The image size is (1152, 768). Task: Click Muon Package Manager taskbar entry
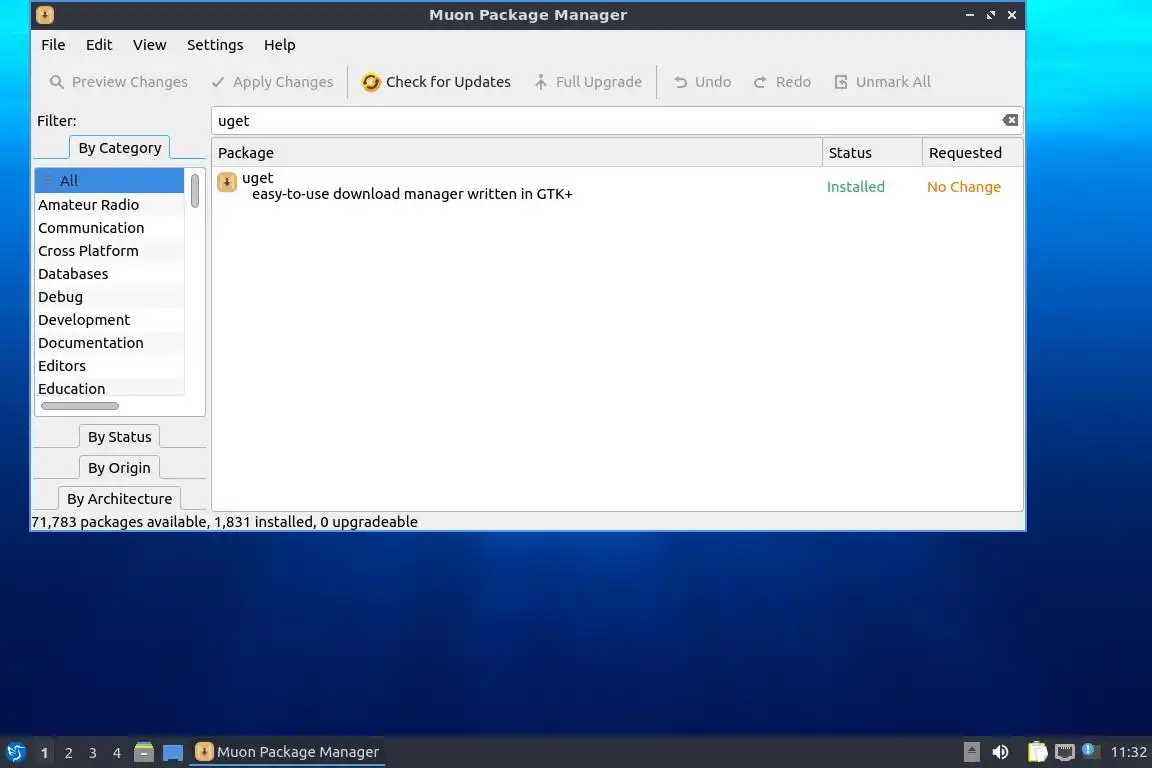coord(287,752)
